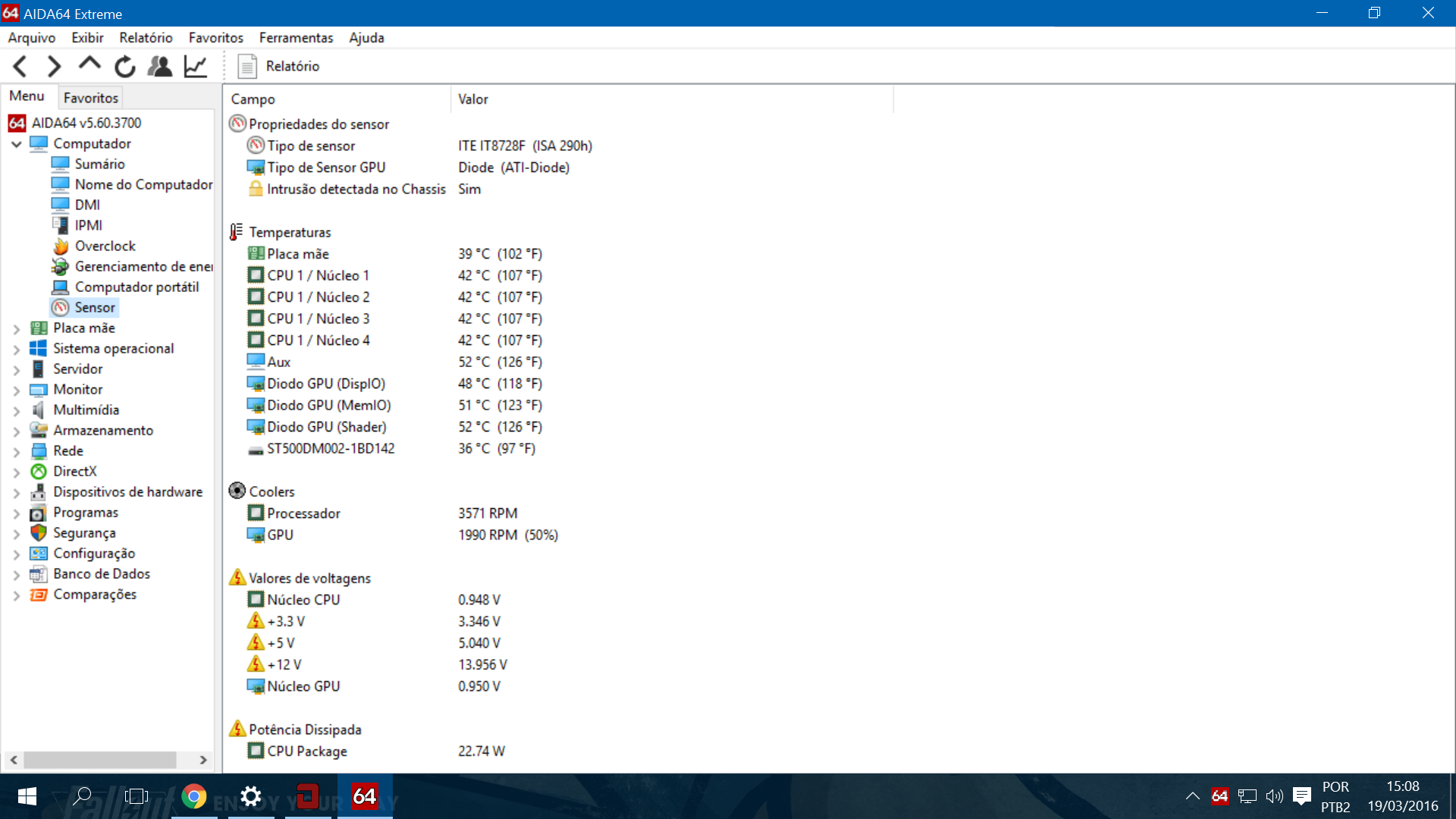Click the Forward navigation arrow
Viewport: 1456px width, 819px height.
(x=54, y=67)
